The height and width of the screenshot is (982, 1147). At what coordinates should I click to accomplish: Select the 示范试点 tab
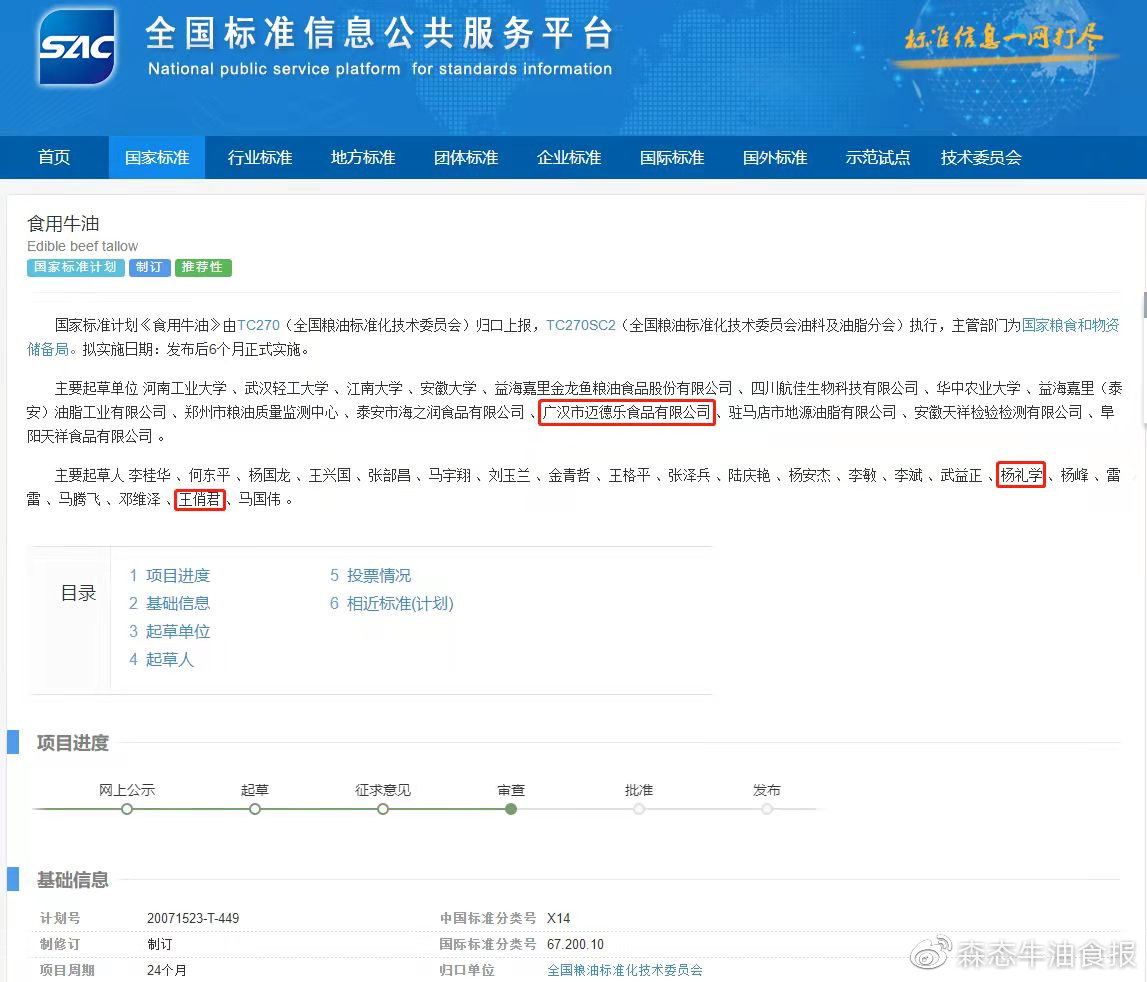pos(878,157)
